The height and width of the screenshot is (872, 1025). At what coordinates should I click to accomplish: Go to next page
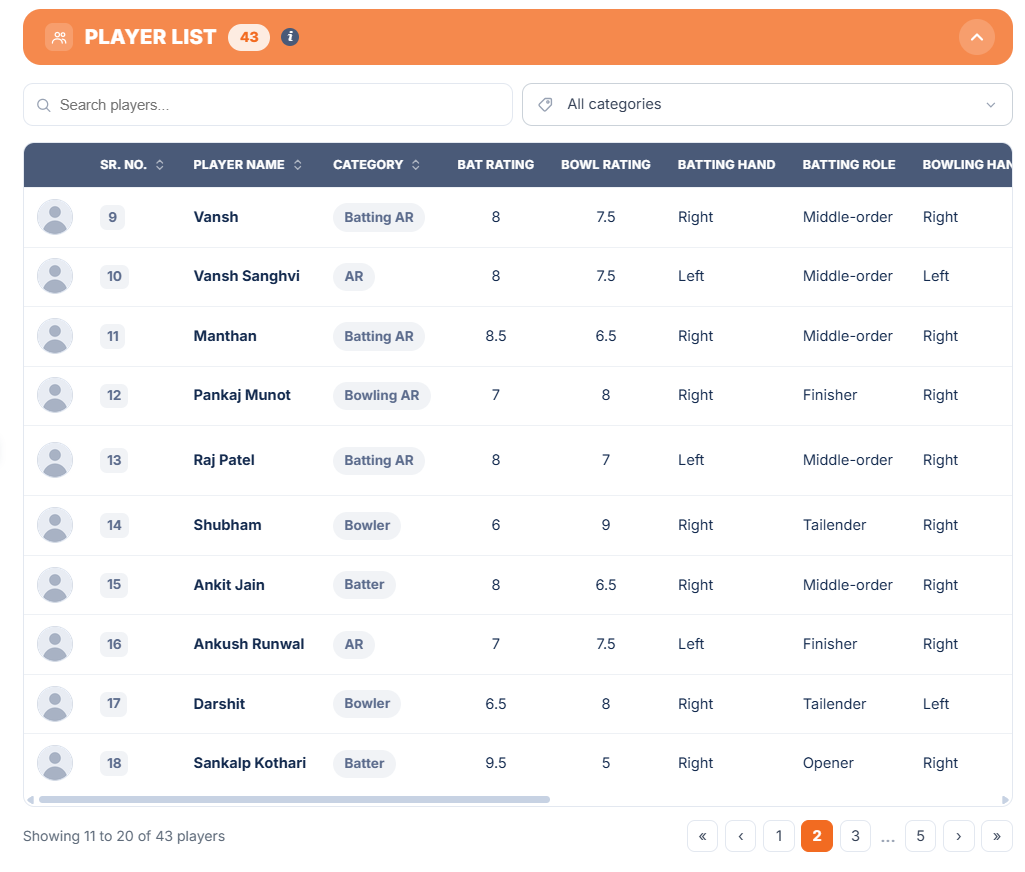pyautogui.click(x=958, y=836)
